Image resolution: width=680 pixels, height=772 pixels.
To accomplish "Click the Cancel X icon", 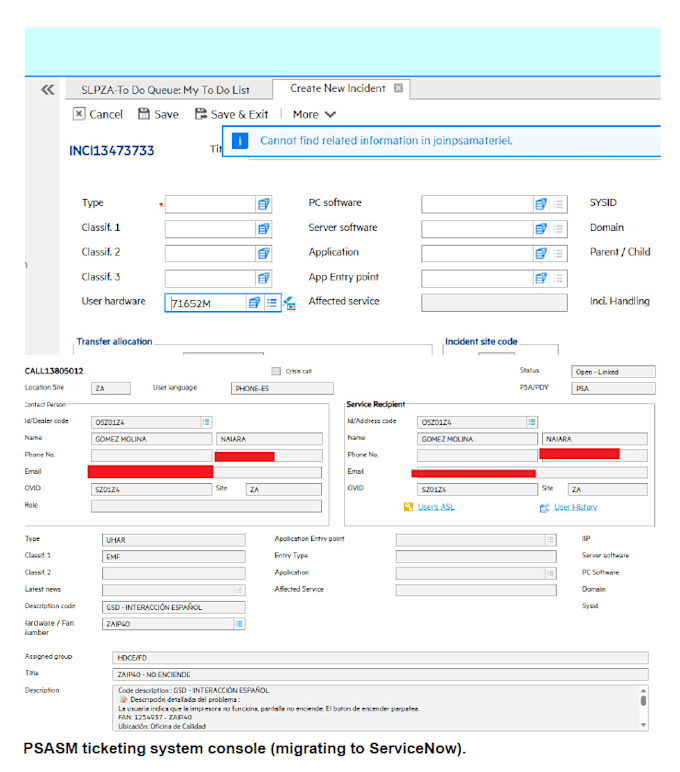I will 79,114.
